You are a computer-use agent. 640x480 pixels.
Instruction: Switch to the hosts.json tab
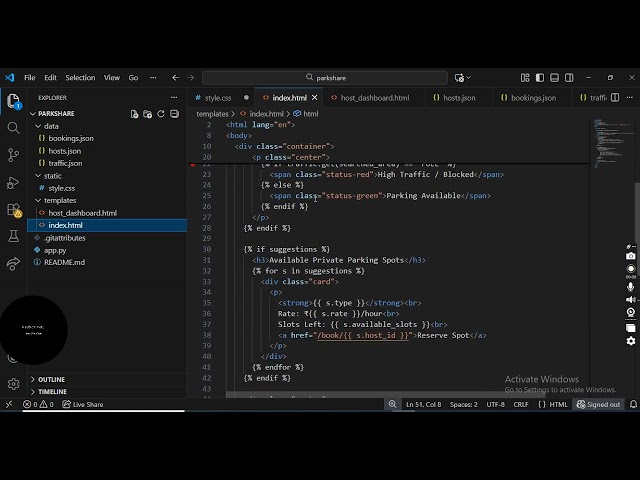point(458,98)
